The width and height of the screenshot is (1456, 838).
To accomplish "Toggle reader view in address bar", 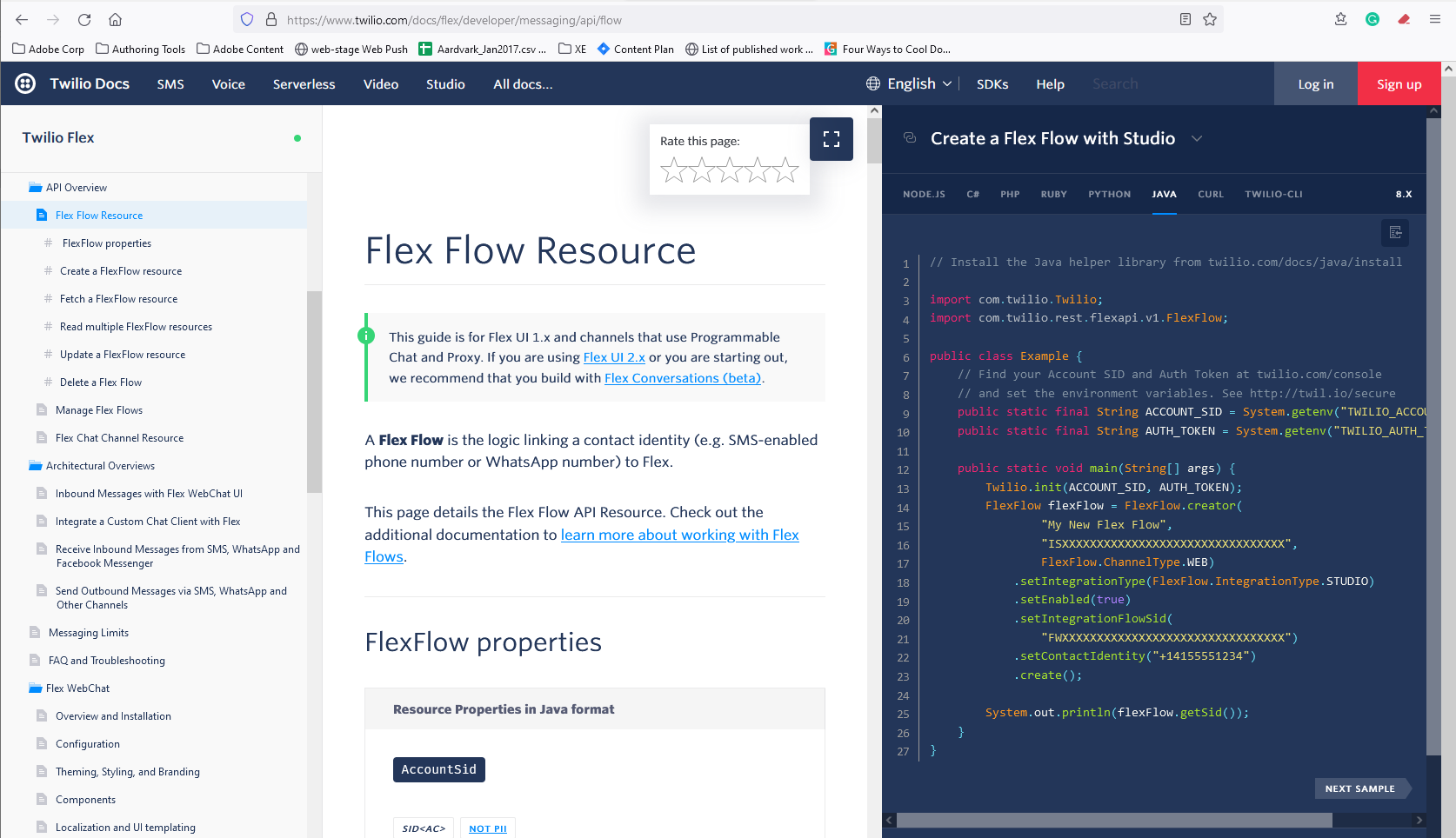I will [x=1185, y=19].
